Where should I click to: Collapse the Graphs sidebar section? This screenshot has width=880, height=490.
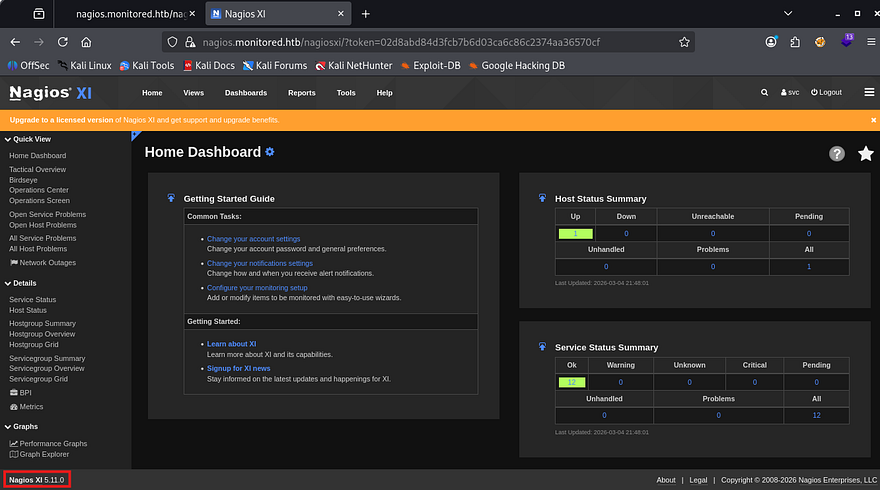[25, 427]
